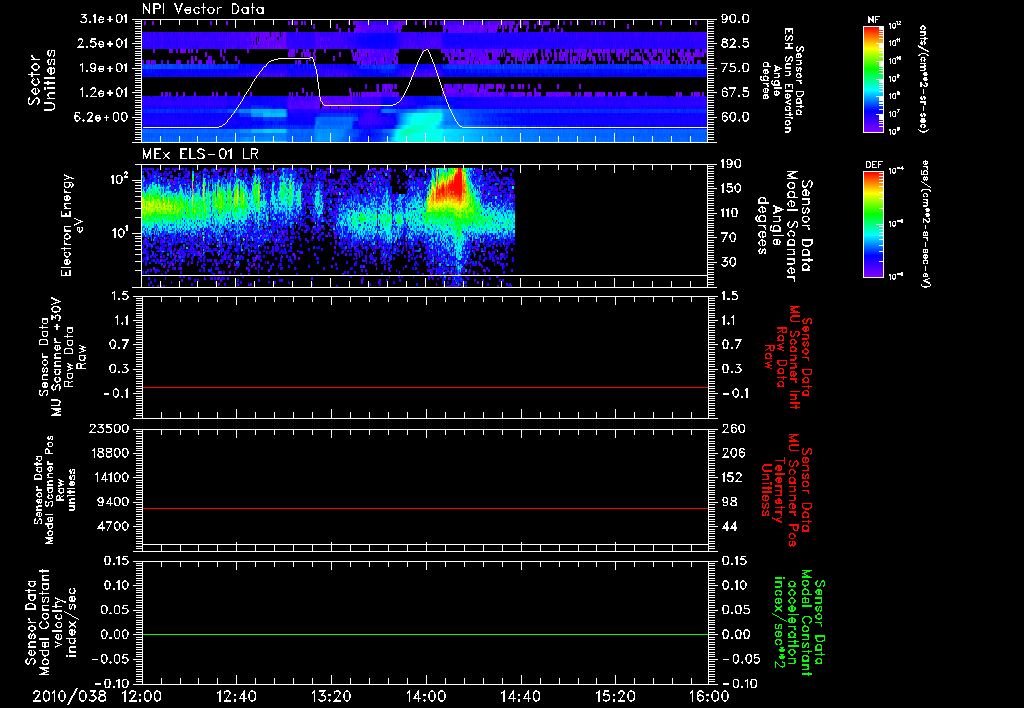Click the 16:00 time tick label
1024x708 pixels.
click(x=709, y=696)
